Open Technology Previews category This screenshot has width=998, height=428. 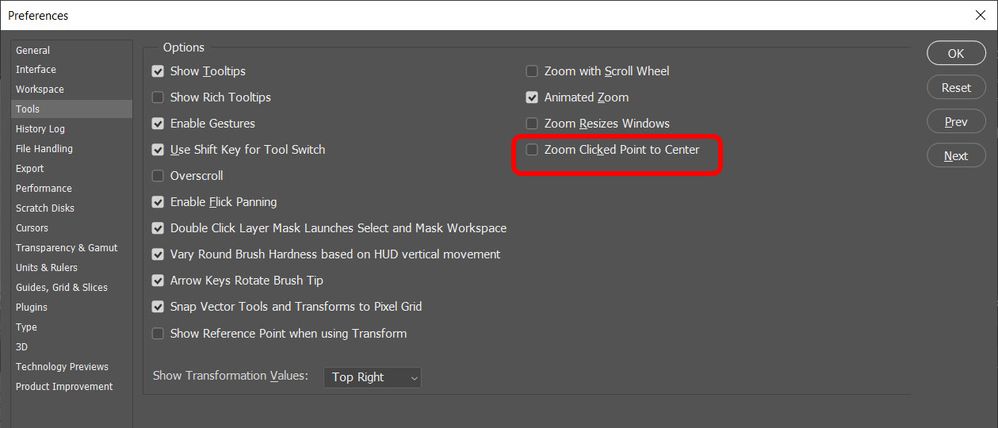click(x=62, y=367)
